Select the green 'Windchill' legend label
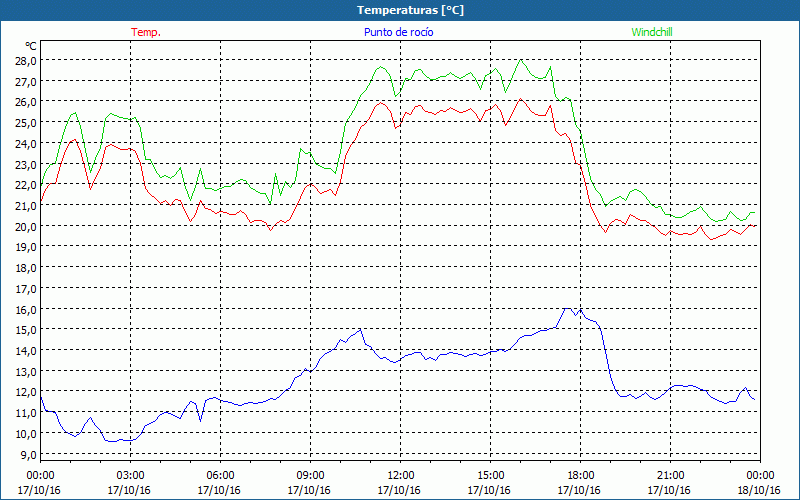Viewport: 800px width, 500px height. (652, 32)
